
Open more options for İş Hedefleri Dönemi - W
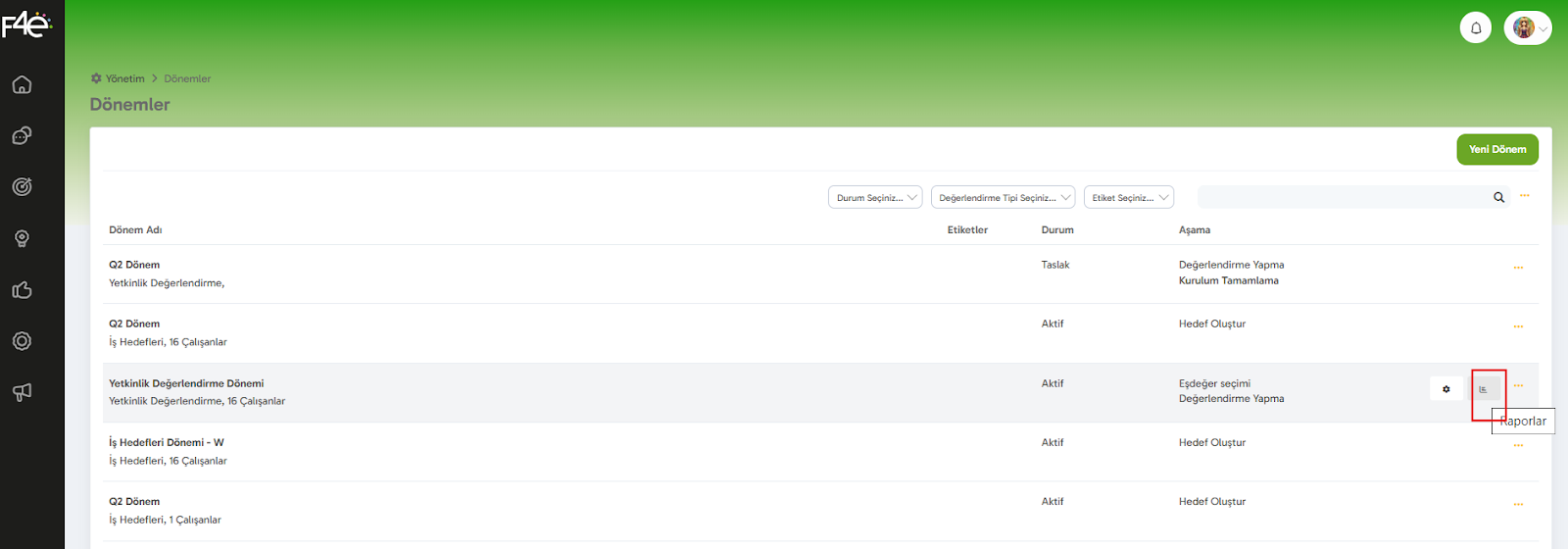(x=1518, y=446)
